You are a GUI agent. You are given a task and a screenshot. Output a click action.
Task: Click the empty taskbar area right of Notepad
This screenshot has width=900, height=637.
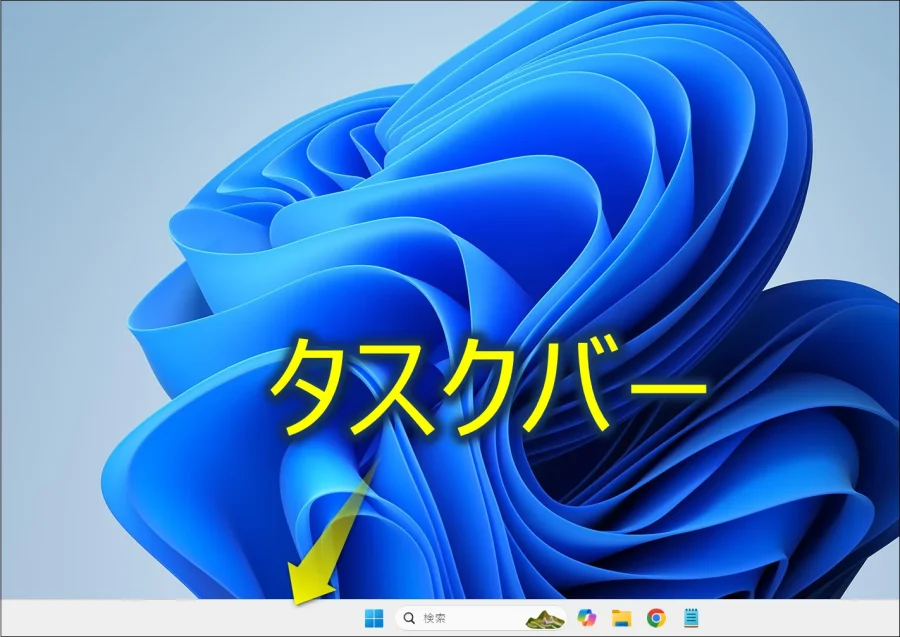[800, 618]
